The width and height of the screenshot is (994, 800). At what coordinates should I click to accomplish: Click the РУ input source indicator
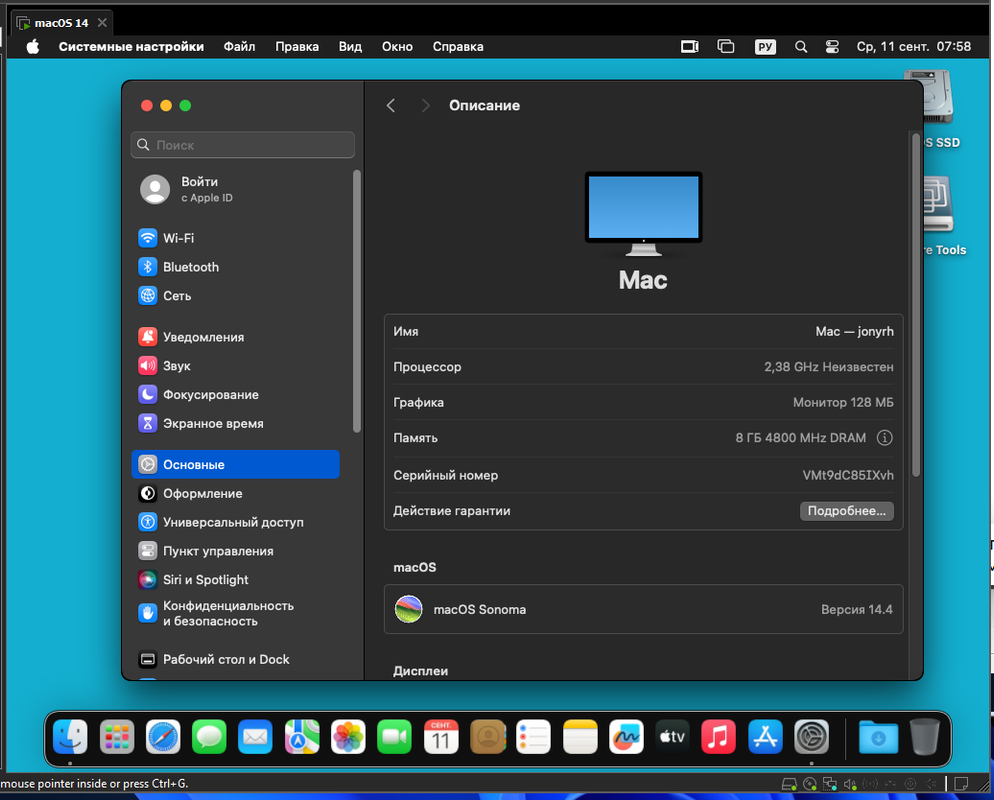765,47
